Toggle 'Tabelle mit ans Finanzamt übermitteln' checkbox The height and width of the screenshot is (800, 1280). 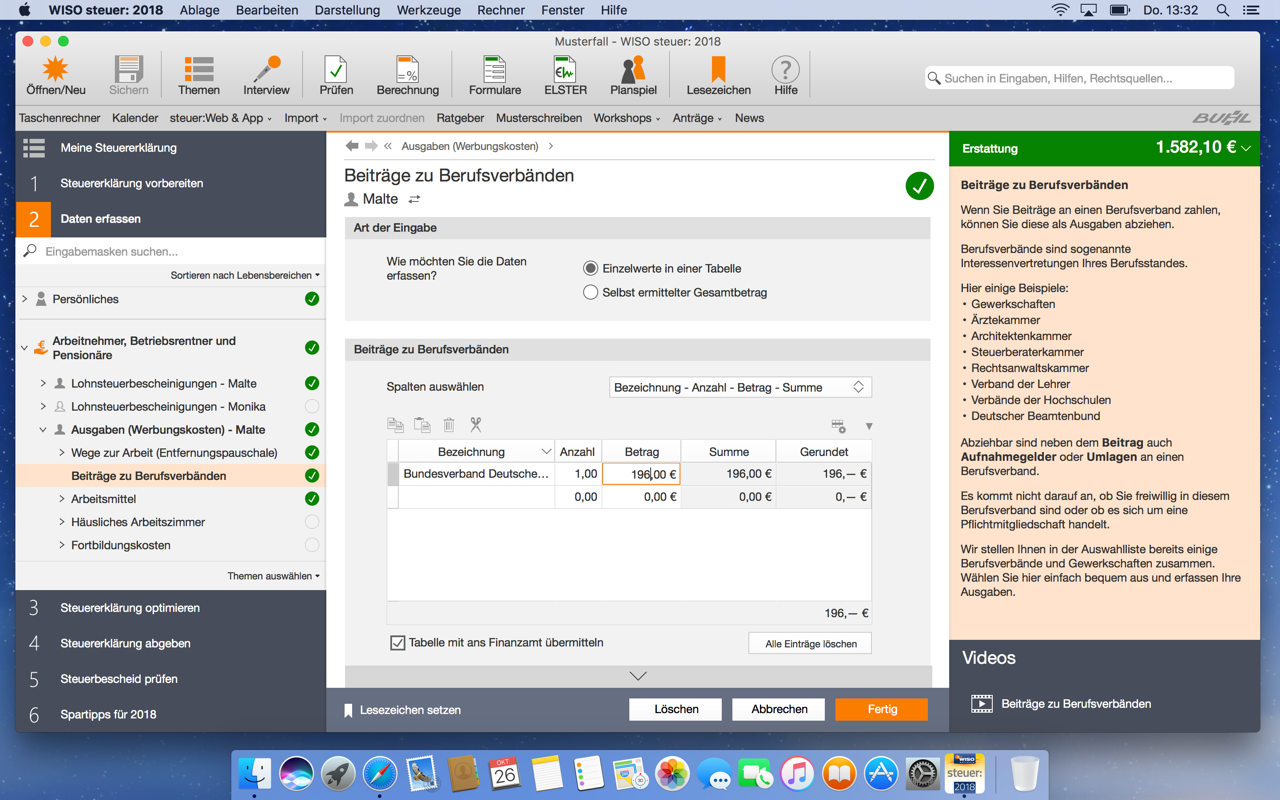(x=398, y=643)
